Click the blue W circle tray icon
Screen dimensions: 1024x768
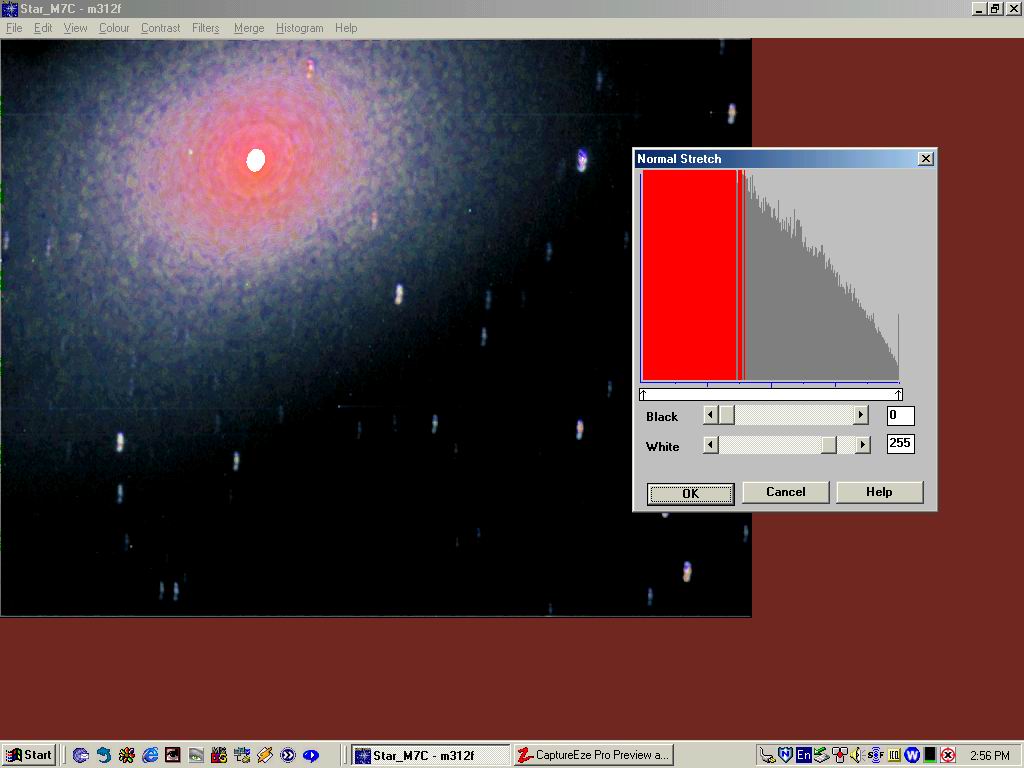(x=912, y=756)
